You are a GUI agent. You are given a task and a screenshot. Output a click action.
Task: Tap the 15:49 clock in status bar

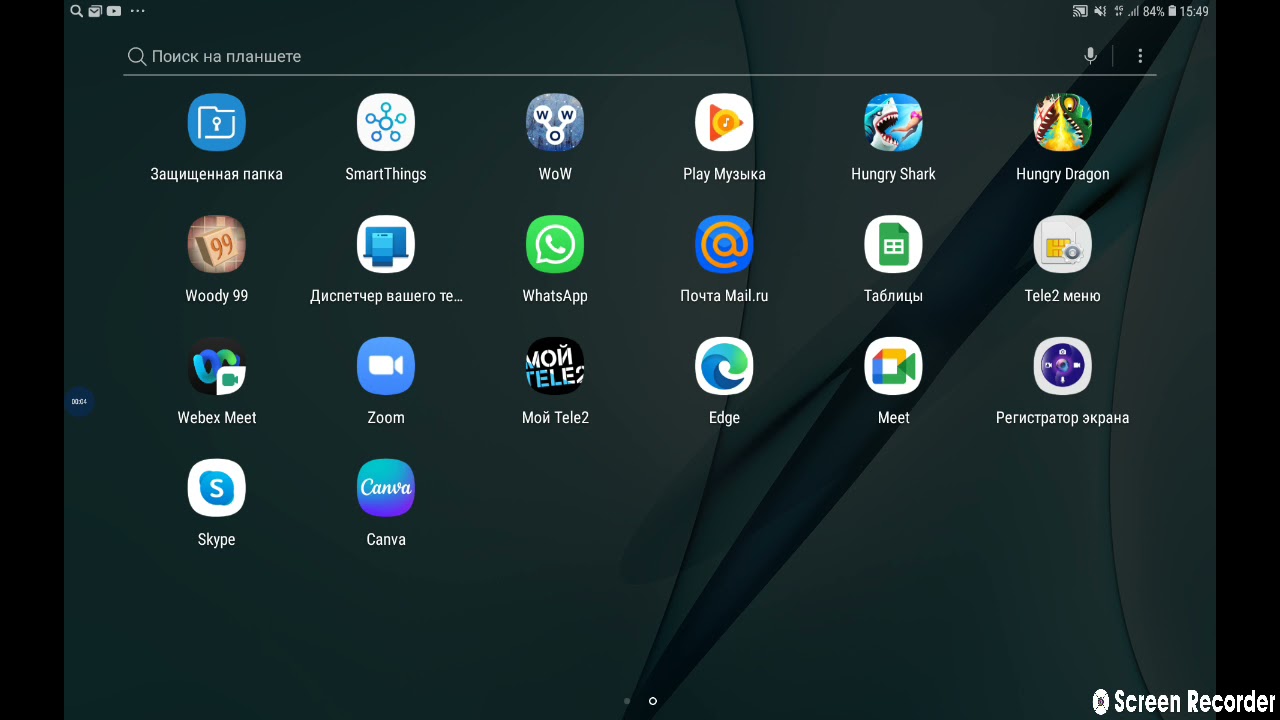(x=1194, y=12)
